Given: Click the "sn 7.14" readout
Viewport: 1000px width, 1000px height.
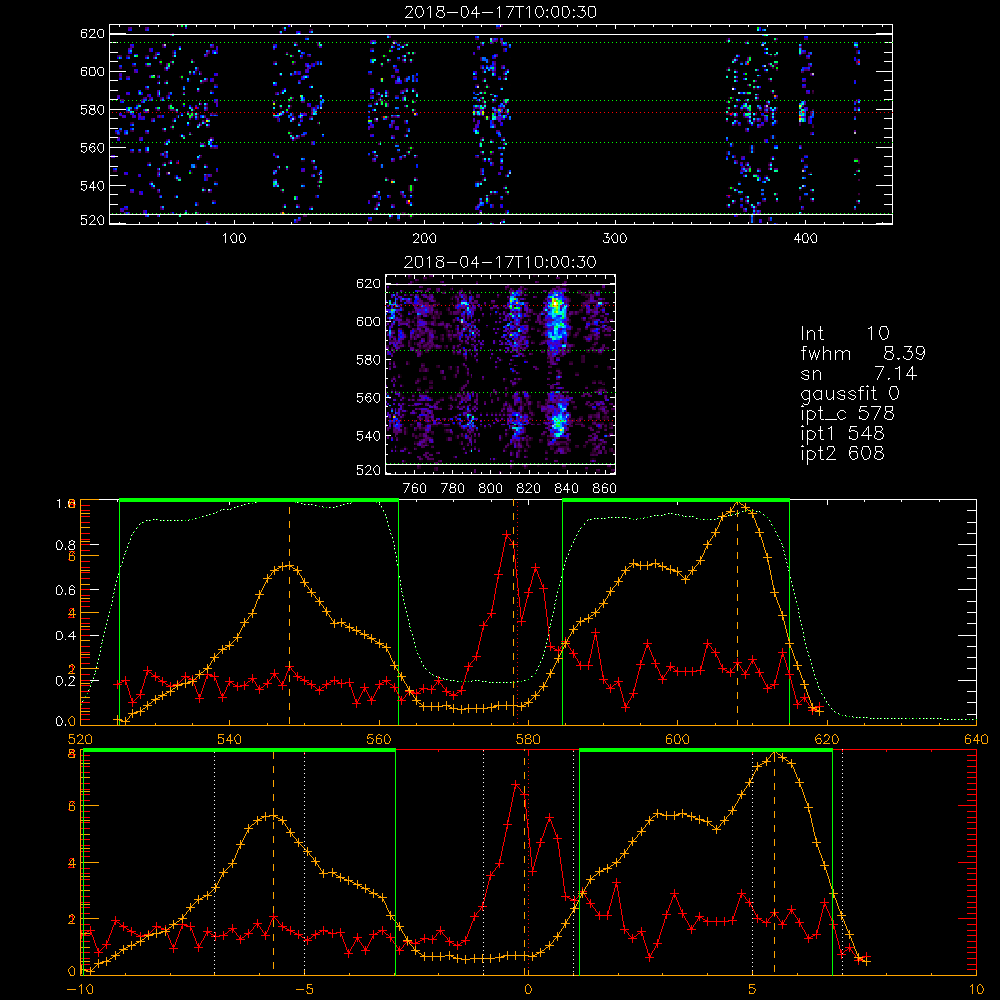Looking at the screenshot, I should [x=858, y=373].
